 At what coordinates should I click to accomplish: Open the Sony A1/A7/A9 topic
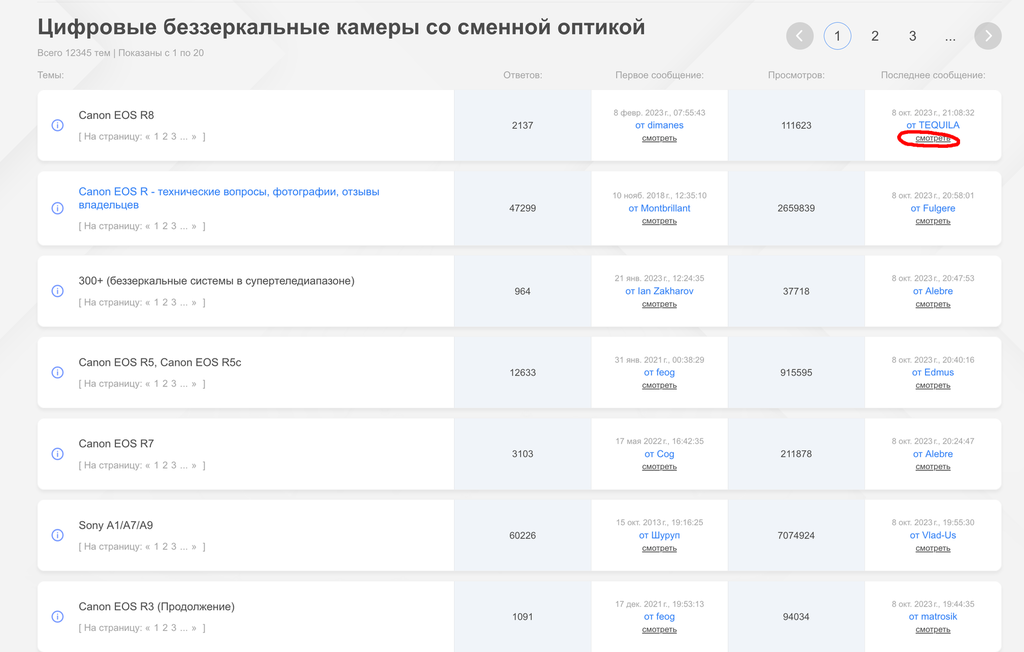coord(115,525)
